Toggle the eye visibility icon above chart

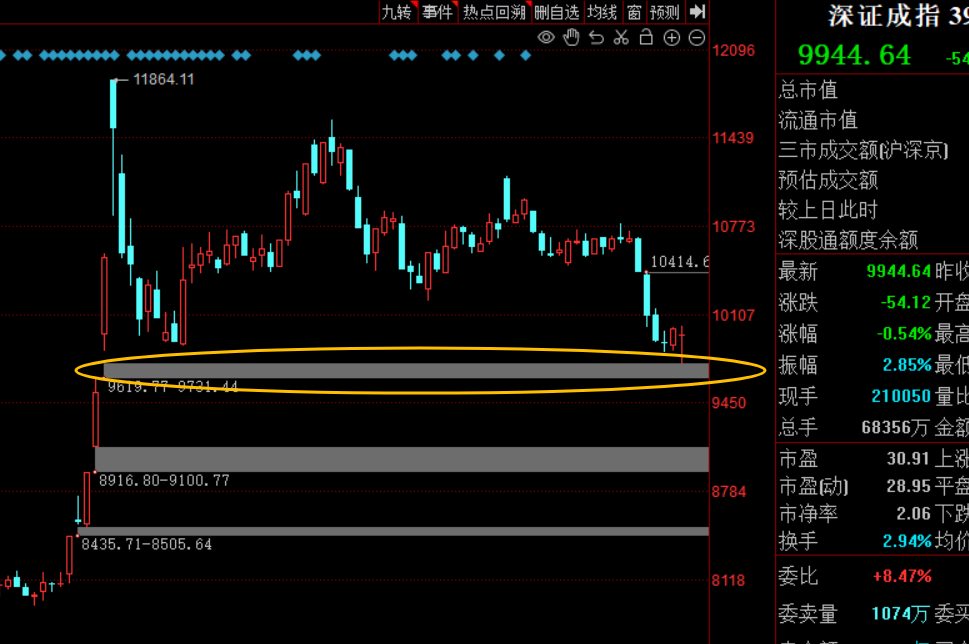[546, 38]
